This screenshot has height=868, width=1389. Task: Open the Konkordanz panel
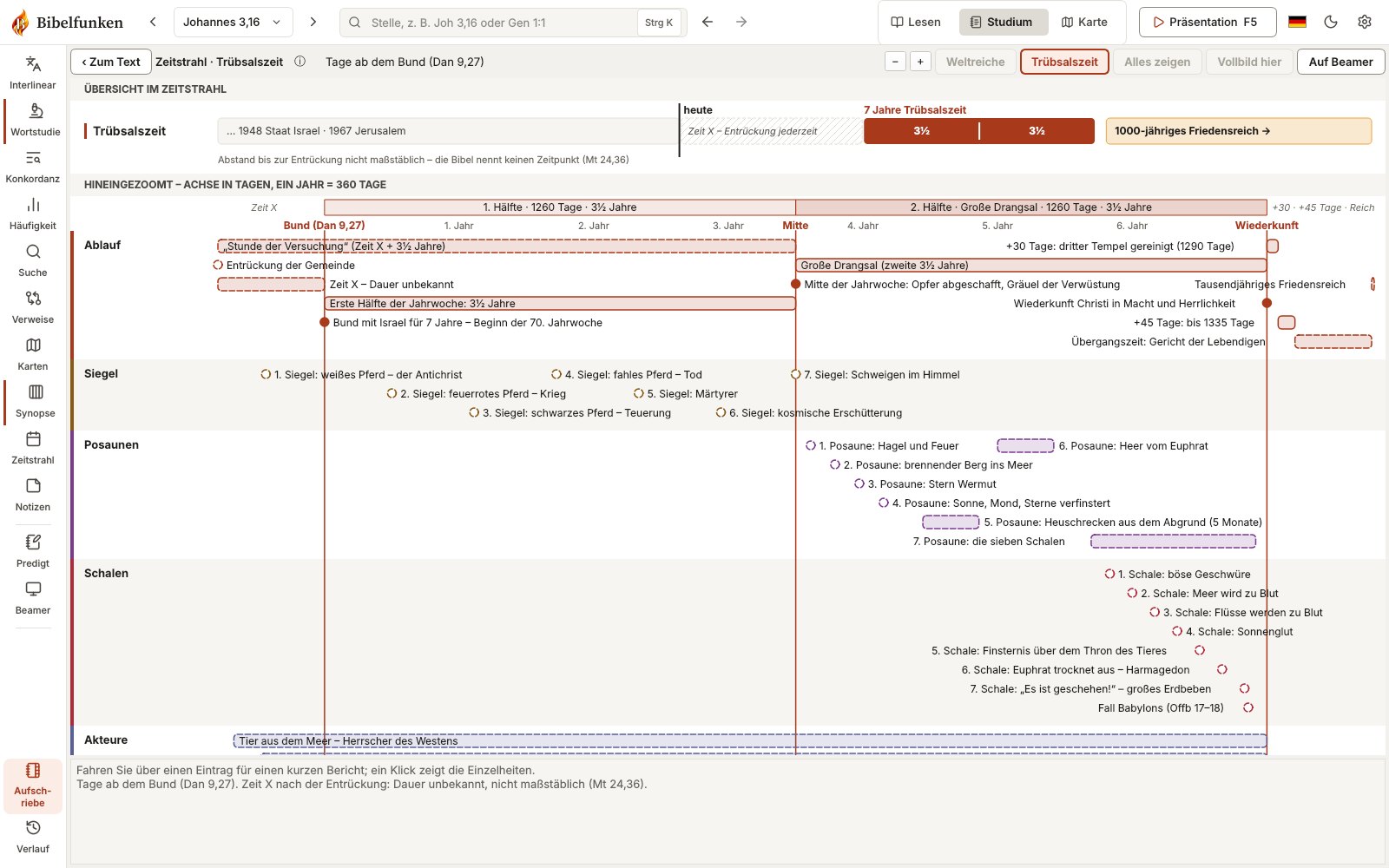click(33, 167)
